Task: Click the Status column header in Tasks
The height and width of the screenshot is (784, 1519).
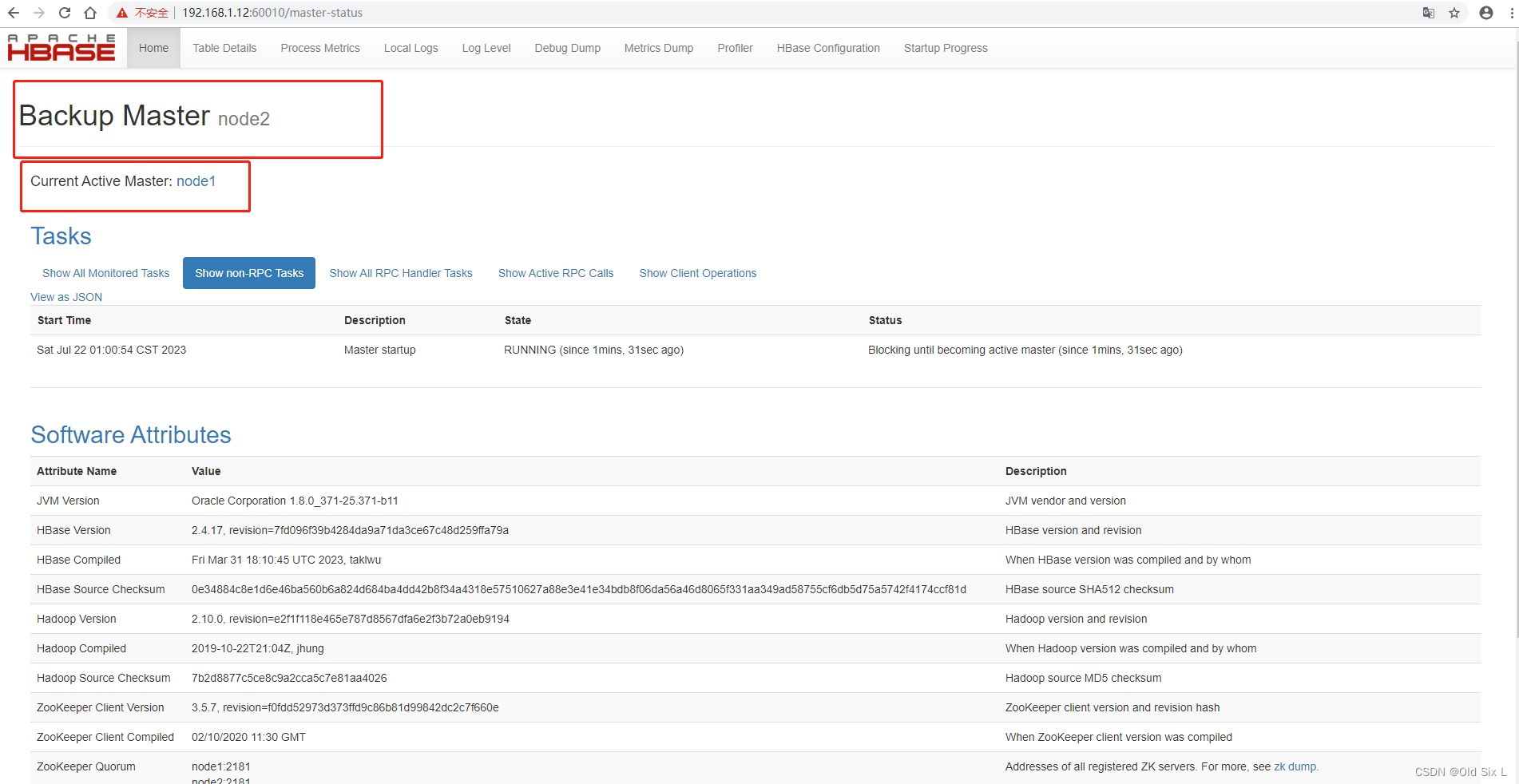Action: [x=885, y=320]
